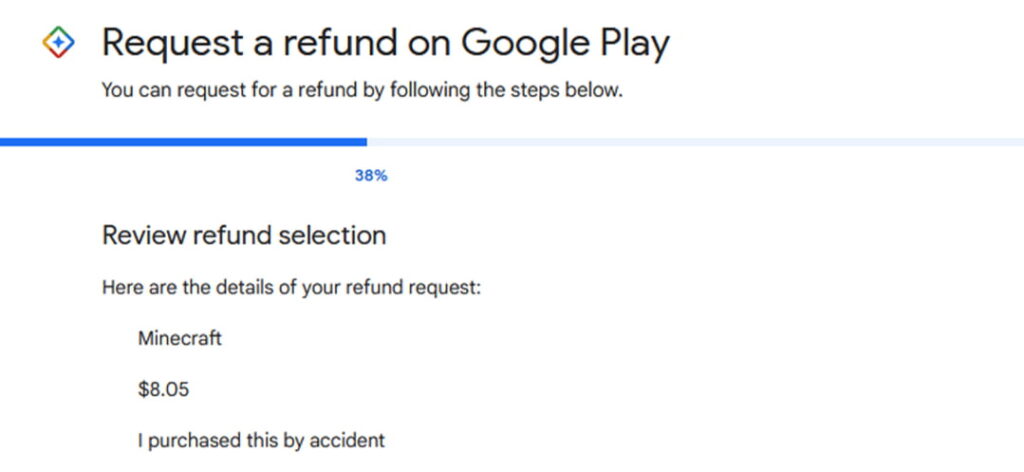Click "Here are the details of your refund request"
Screen dimensions: 1024x472
(x=292, y=288)
